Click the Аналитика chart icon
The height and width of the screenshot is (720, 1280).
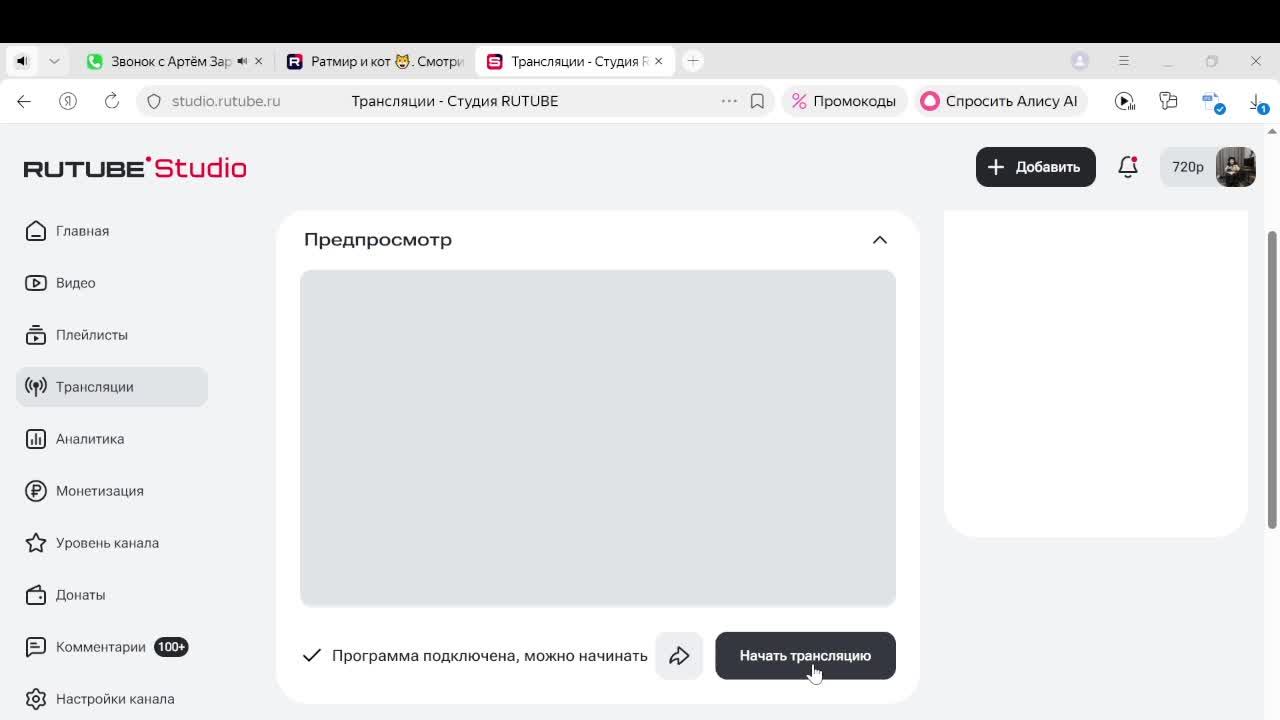point(36,439)
